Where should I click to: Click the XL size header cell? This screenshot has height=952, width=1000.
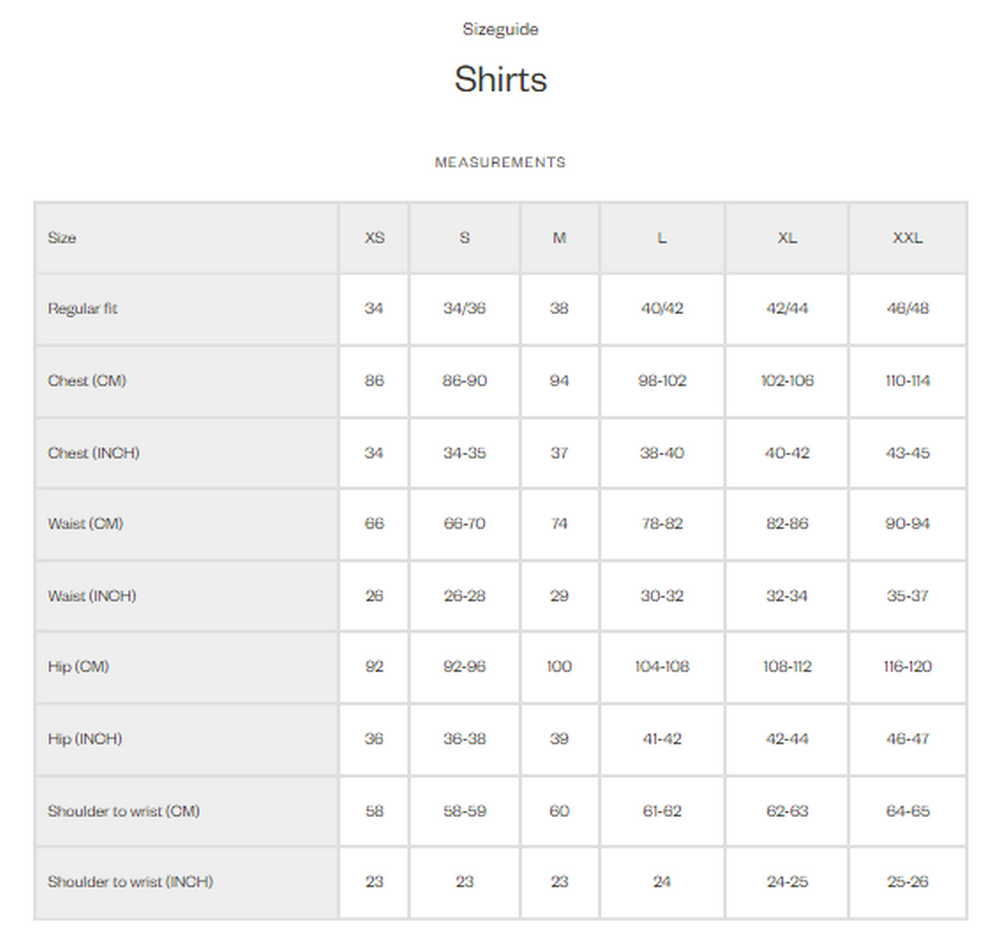[x=787, y=238]
